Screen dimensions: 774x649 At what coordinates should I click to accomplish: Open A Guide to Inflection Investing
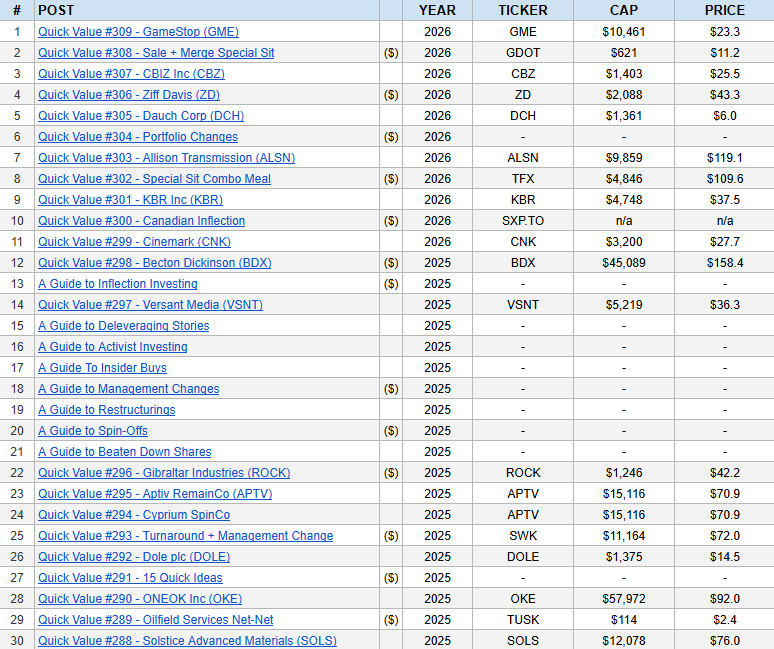(x=117, y=284)
